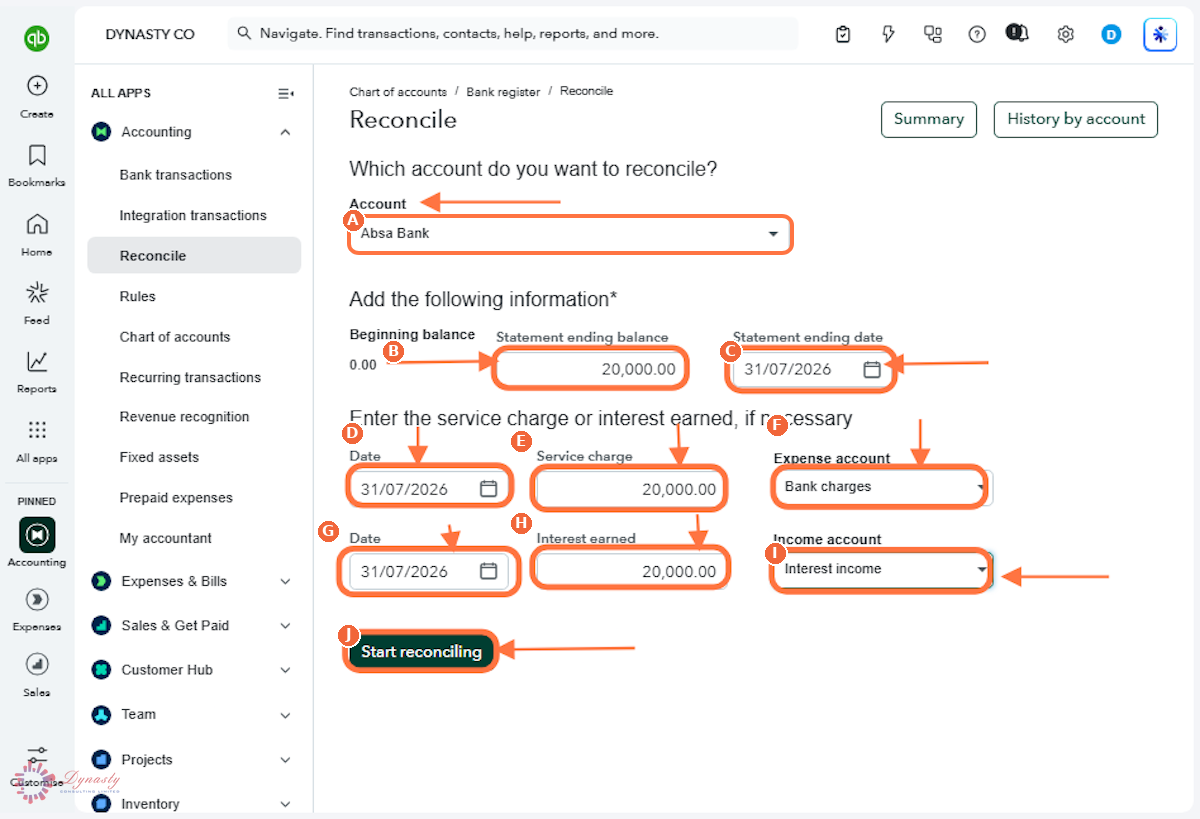Click the lightning bolt icon
Image resolution: width=1200 pixels, height=819 pixels.
(x=888, y=34)
